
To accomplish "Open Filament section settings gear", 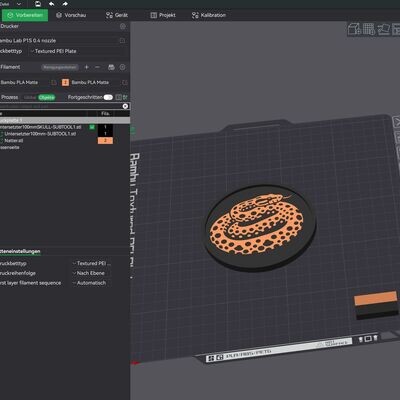I will click(x=123, y=67).
